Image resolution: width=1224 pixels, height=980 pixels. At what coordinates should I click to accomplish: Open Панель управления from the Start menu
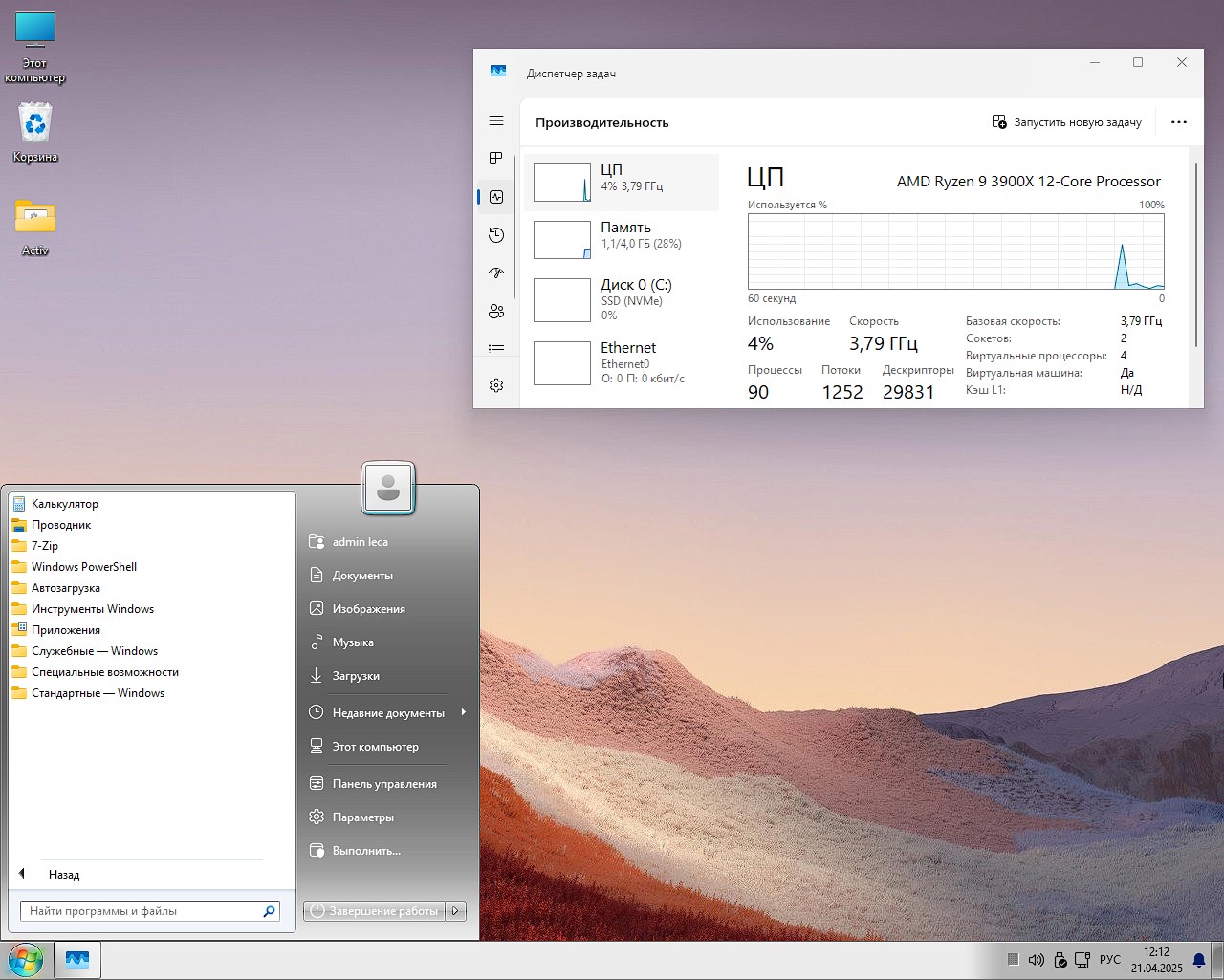click(387, 784)
